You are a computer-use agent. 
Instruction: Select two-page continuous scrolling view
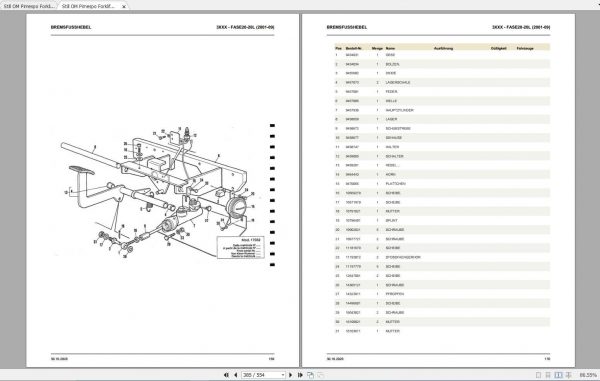coord(569,375)
